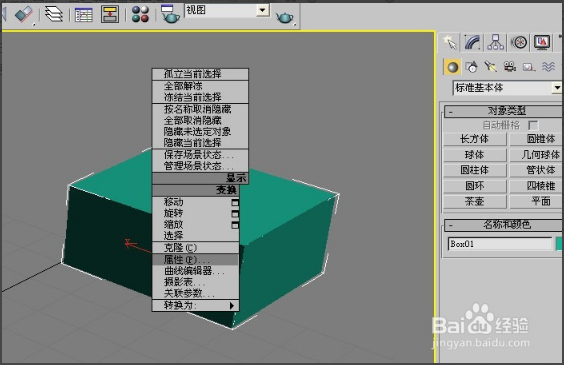Viewport: 564px width, 365px height.
Task: Switch to the Hierarchy panel tab
Action: point(496,42)
